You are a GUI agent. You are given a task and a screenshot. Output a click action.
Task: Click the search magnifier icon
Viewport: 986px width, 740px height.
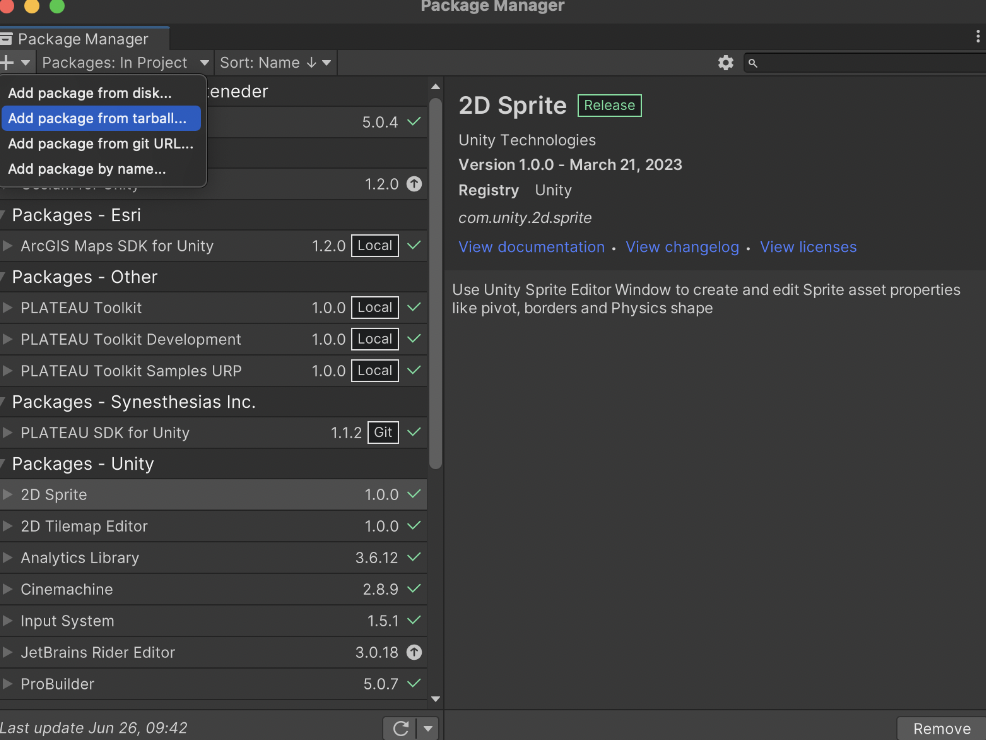[753, 64]
